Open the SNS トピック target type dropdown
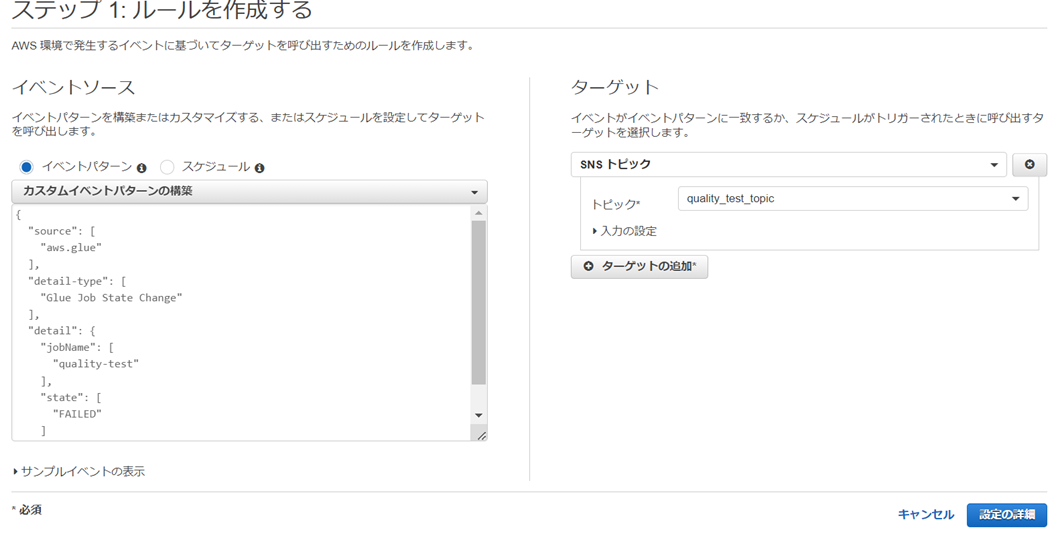Image resolution: width=1060 pixels, height=551 pixels. click(789, 164)
